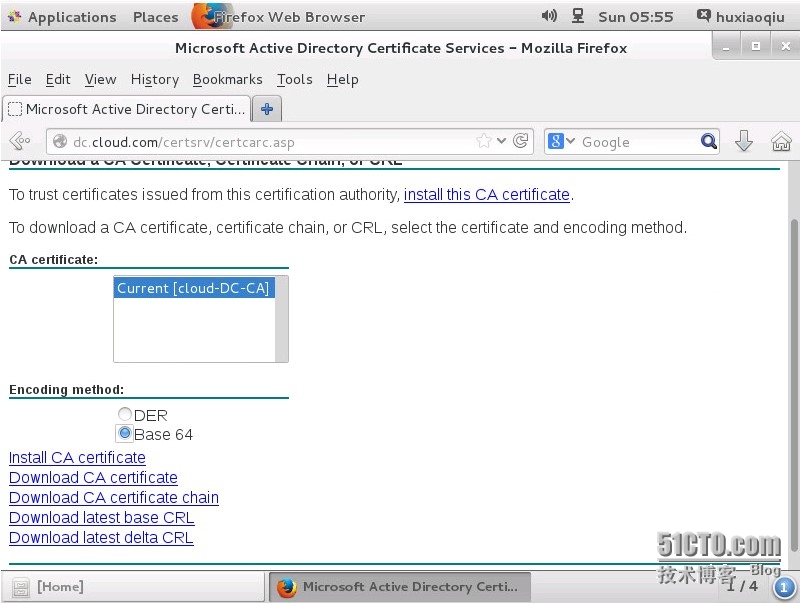Click Download CA certificate link
This screenshot has width=800, height=603.
(x=93, y=478)
